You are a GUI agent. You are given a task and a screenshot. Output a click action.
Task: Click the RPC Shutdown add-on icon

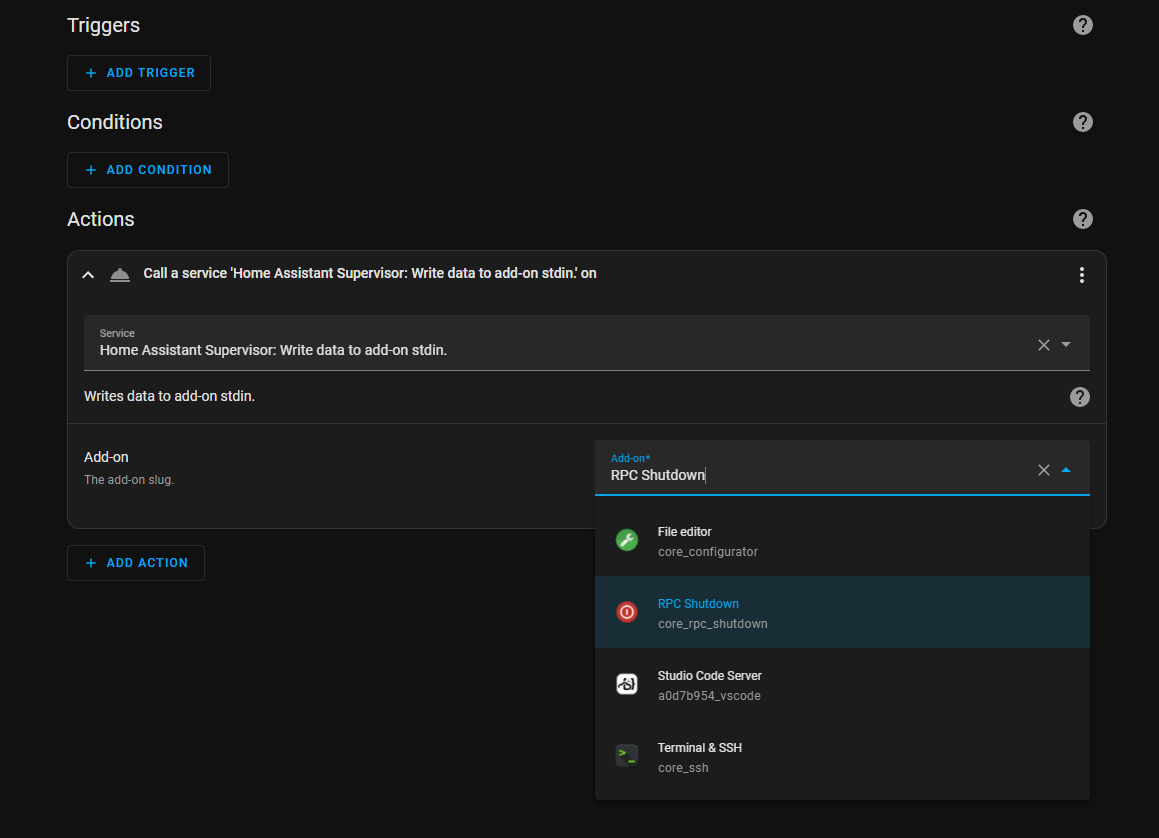point(627,611)
